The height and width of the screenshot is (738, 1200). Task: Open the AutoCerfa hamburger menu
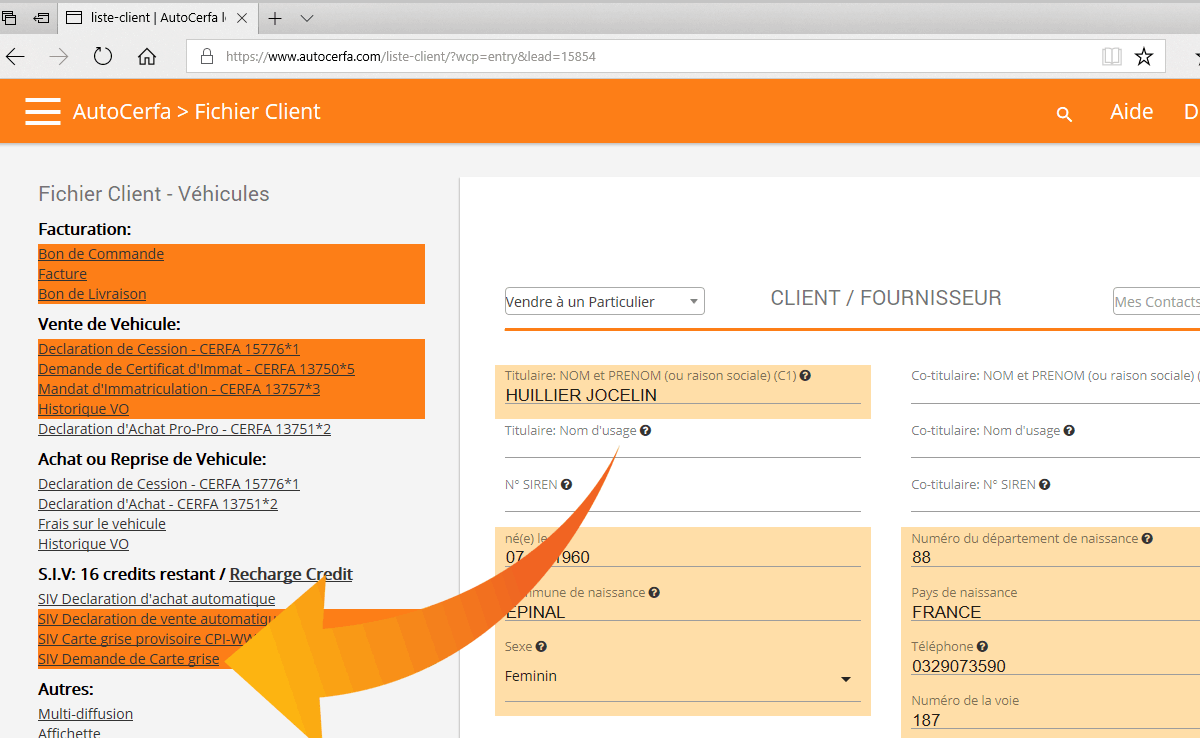coord(43,112)
